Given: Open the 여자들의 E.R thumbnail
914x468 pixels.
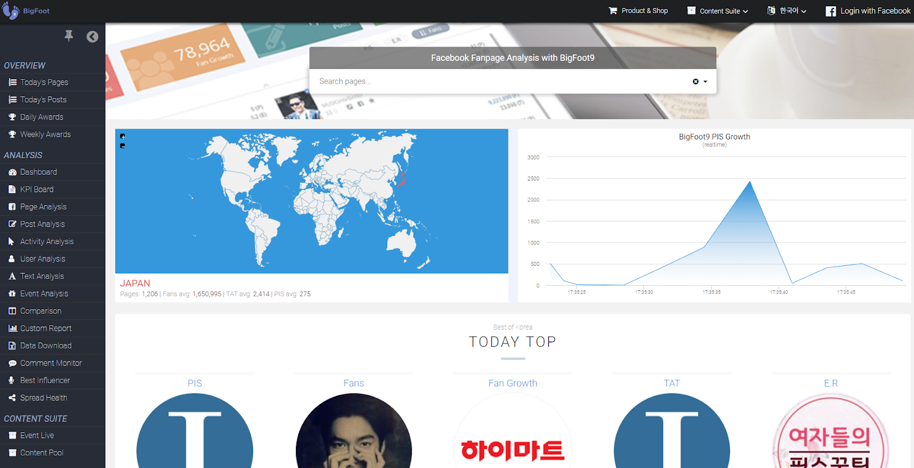Looking at the screenshot, I should point(831,431).
